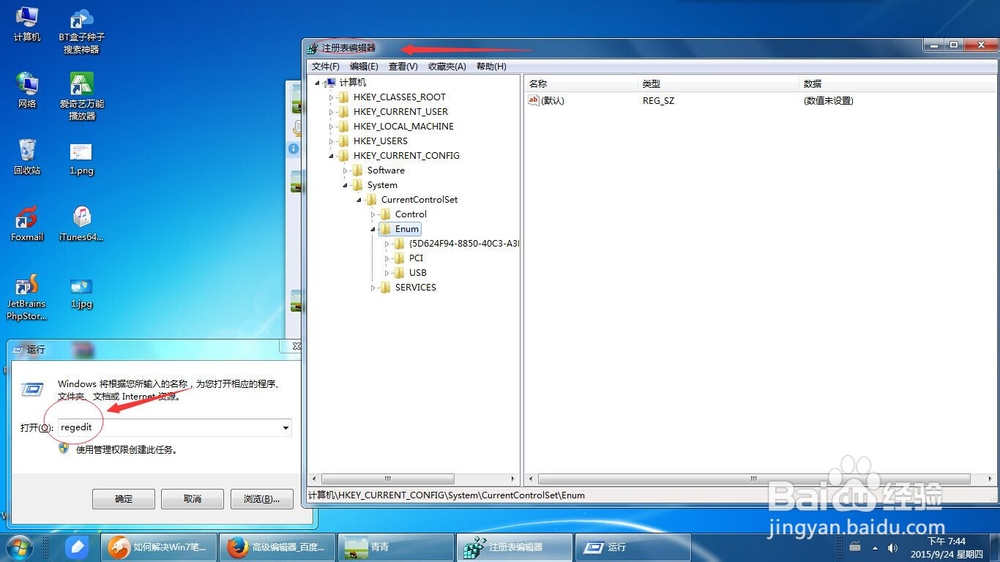Open the BT盒子种子搜索神器 desktop shortcut
1000x562 pixels.
point(81,31)
